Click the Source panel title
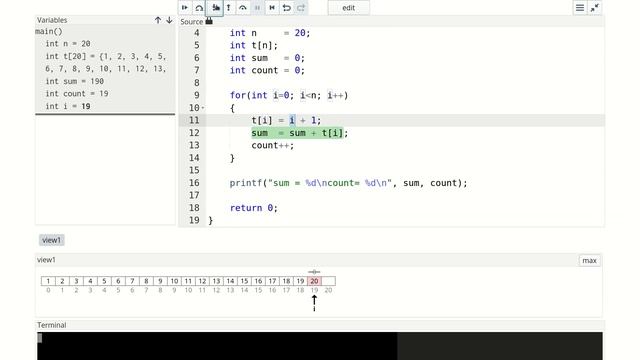 191,22
